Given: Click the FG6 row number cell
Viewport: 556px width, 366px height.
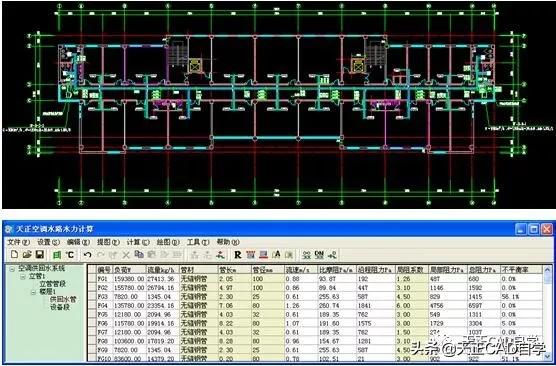Looking at the screenshot, I should coord(104,323).
